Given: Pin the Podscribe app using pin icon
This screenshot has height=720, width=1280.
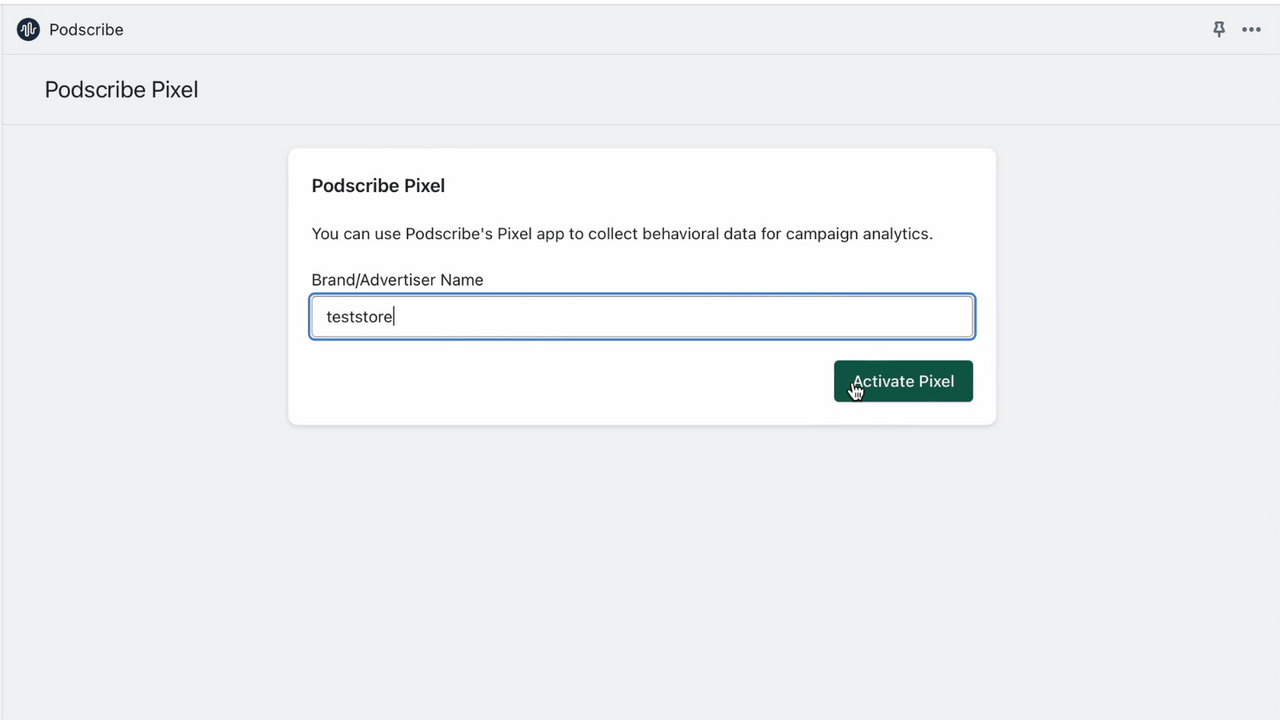Looking at the screenshot, I should click(x=1218, y=29).
